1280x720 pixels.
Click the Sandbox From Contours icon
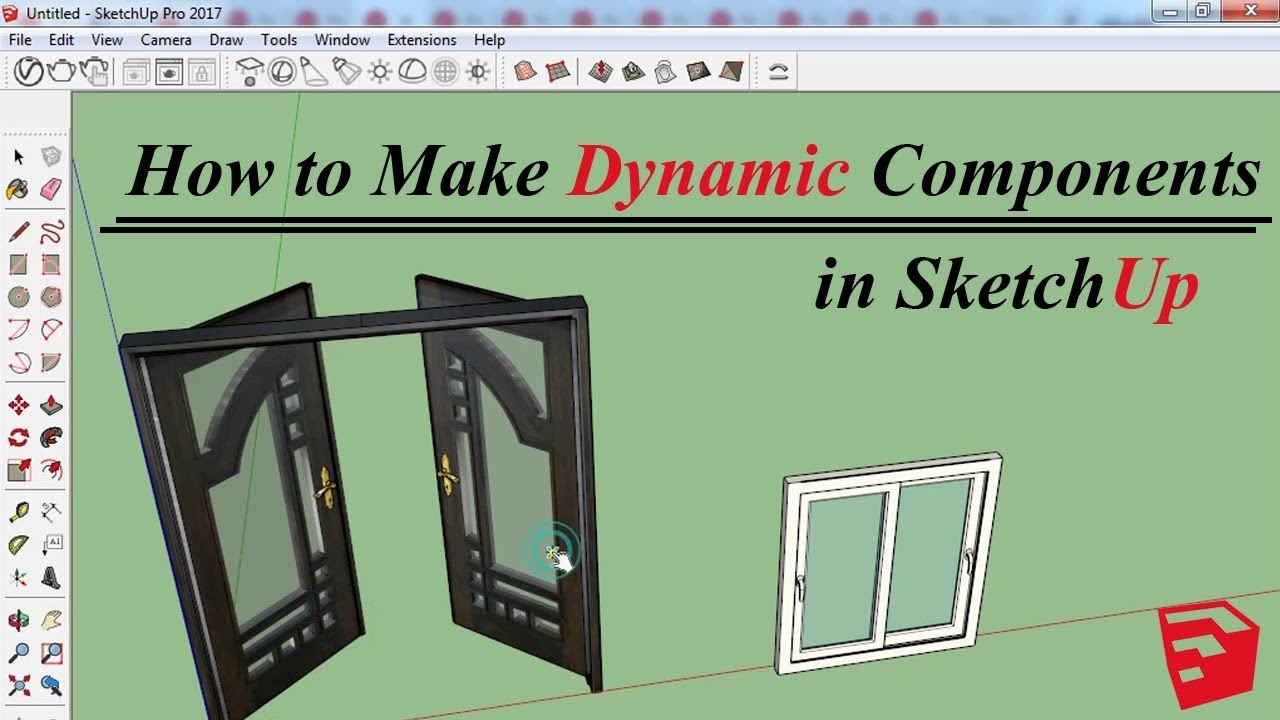tap(526, 72)
